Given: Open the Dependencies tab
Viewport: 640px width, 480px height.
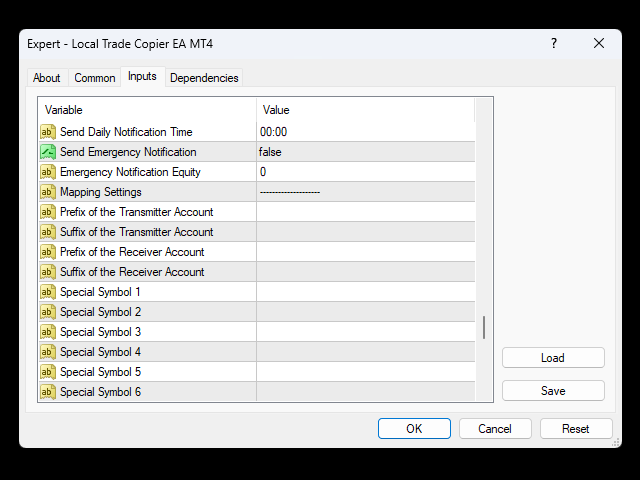Looking at the screenshot, I should point(204,78).
